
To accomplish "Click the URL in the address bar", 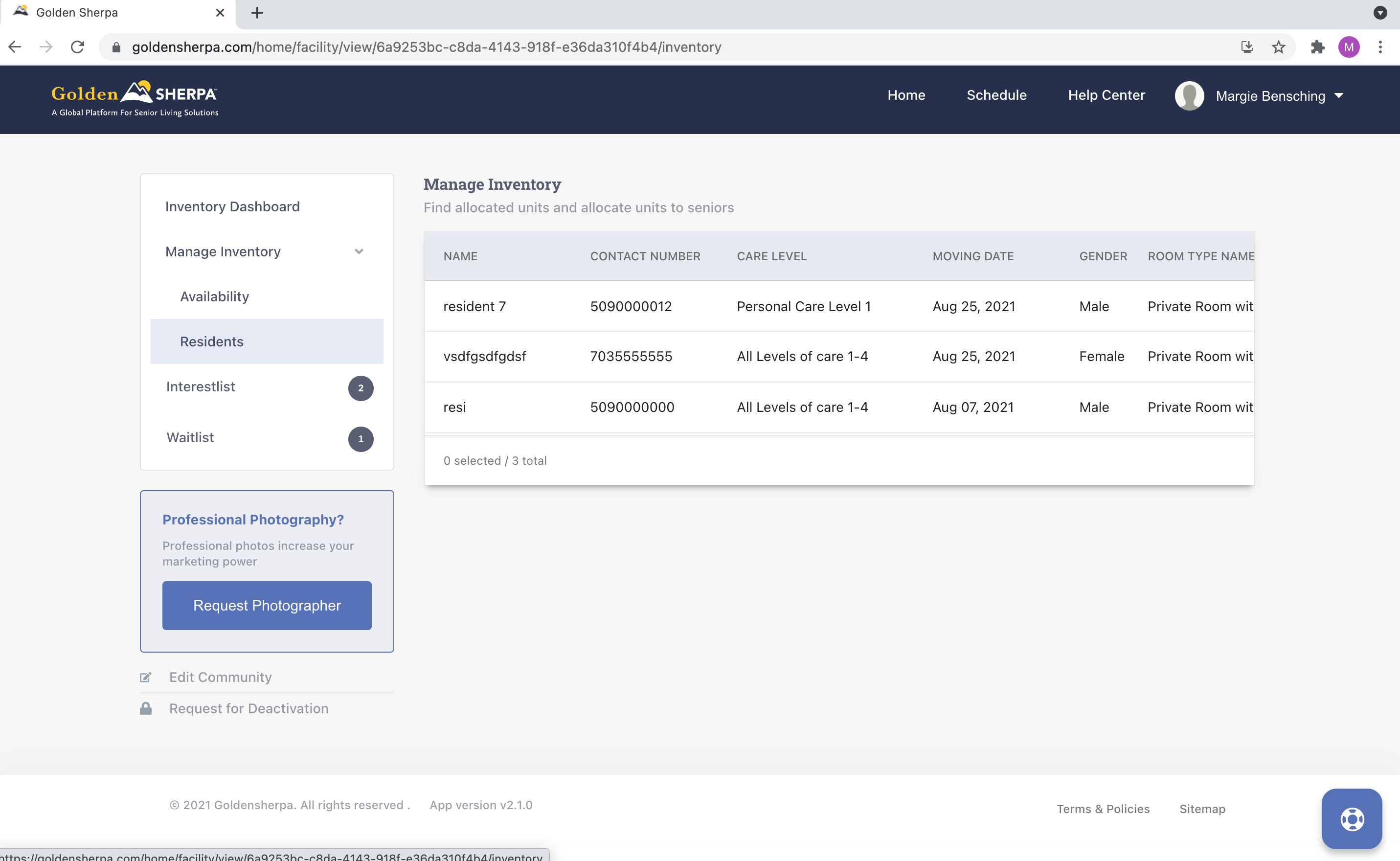I will (427, 47).
